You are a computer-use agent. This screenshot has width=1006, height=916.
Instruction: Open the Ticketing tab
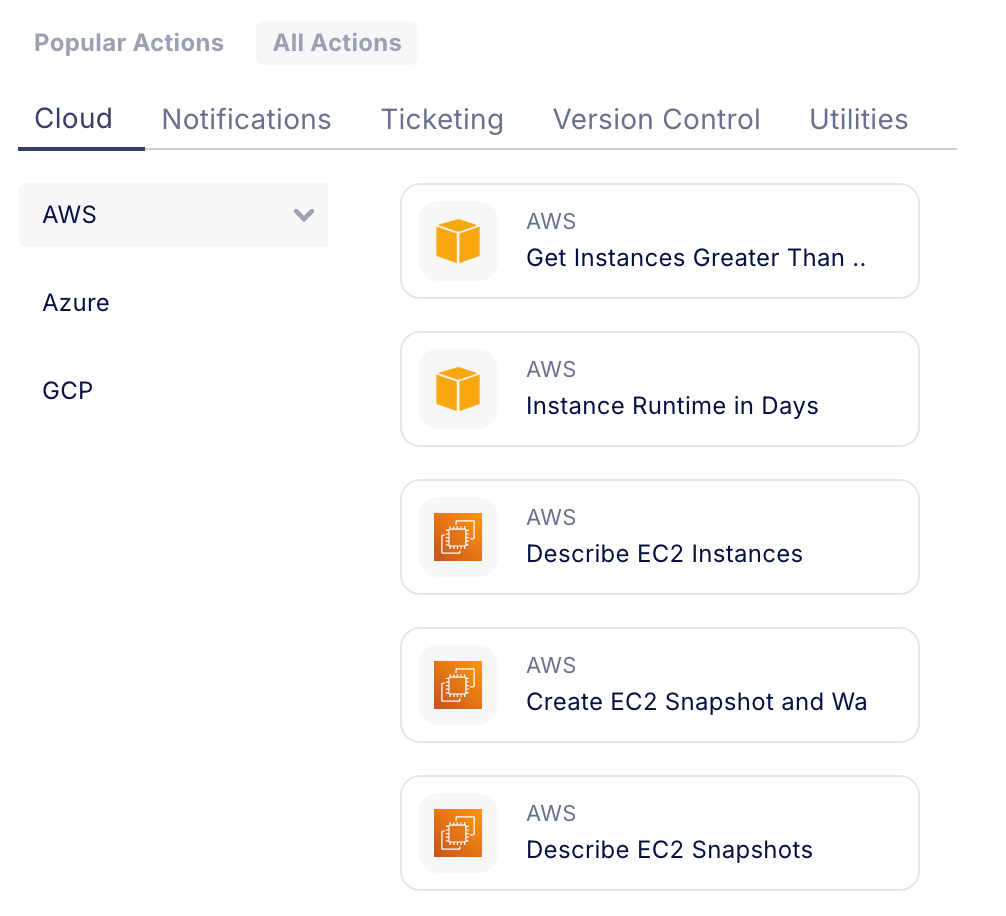442,120
